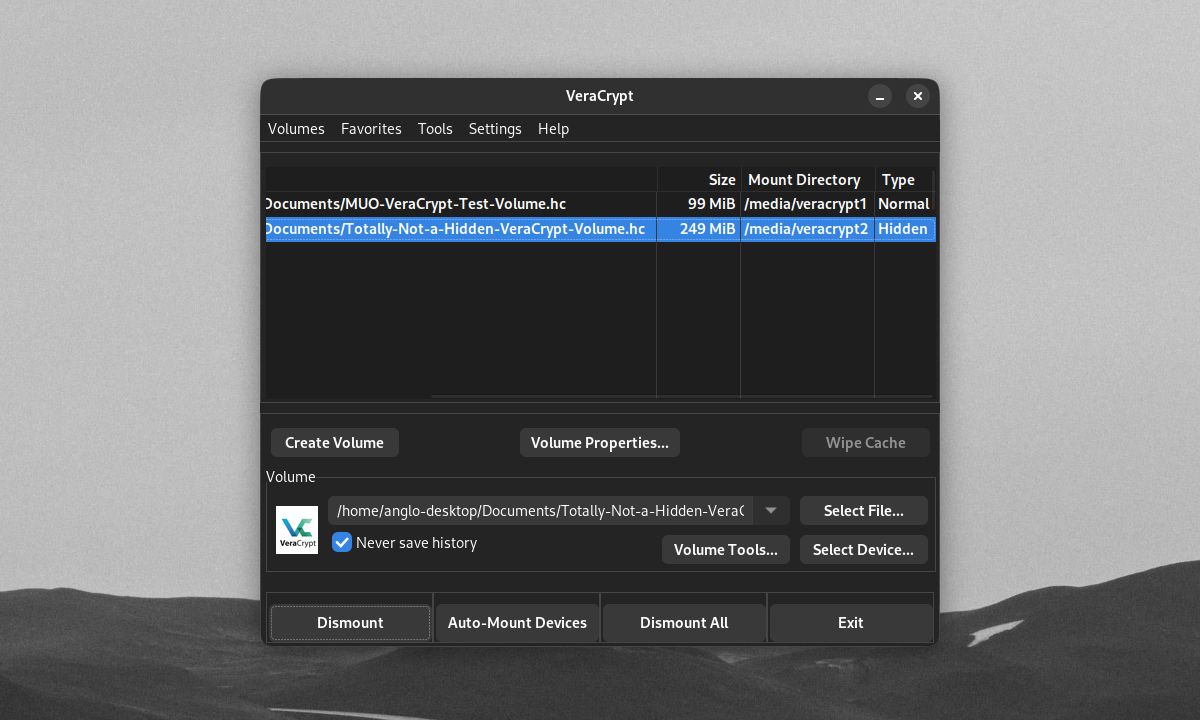This screenshot has height=720, width=1200.
Task: Click the Mount Directory column header
Action: (807, 180)
